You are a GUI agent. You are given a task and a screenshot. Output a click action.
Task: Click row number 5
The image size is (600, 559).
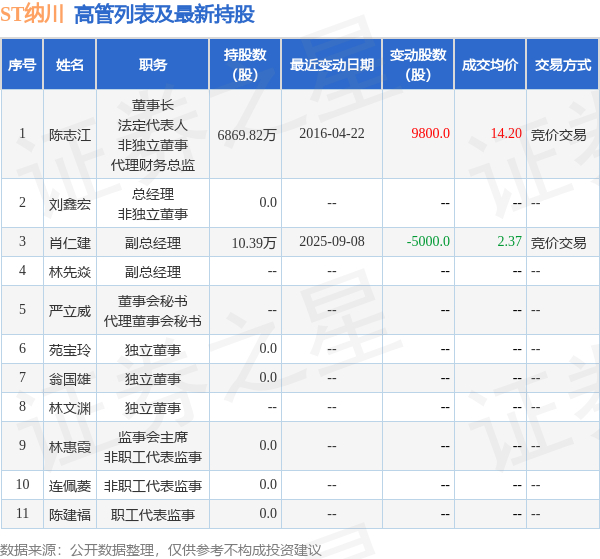[22, 310]
